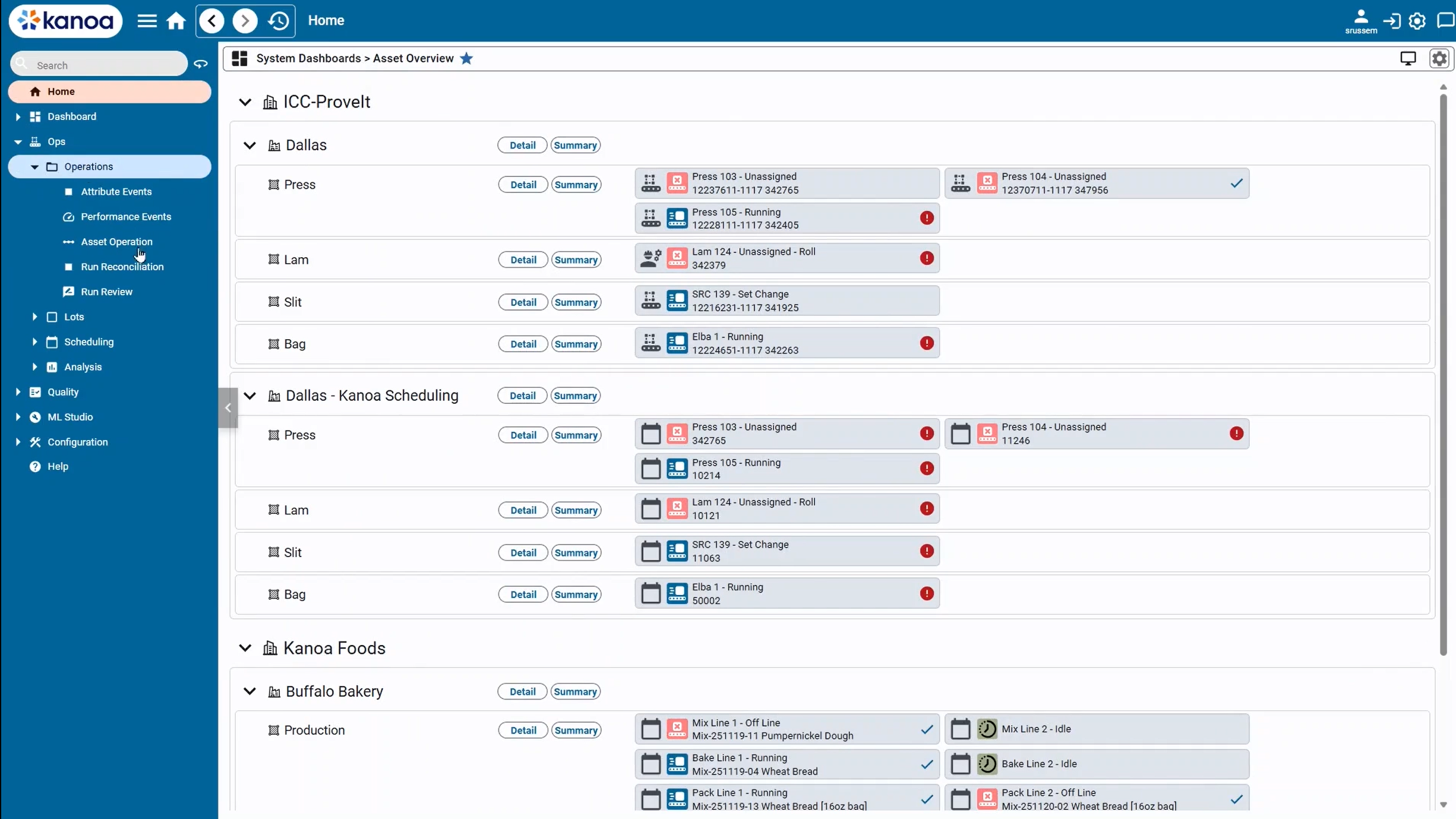Click Summary button for Kanoa Foods Production
Screen dimensions: 1456x819
tap(576, 731)
